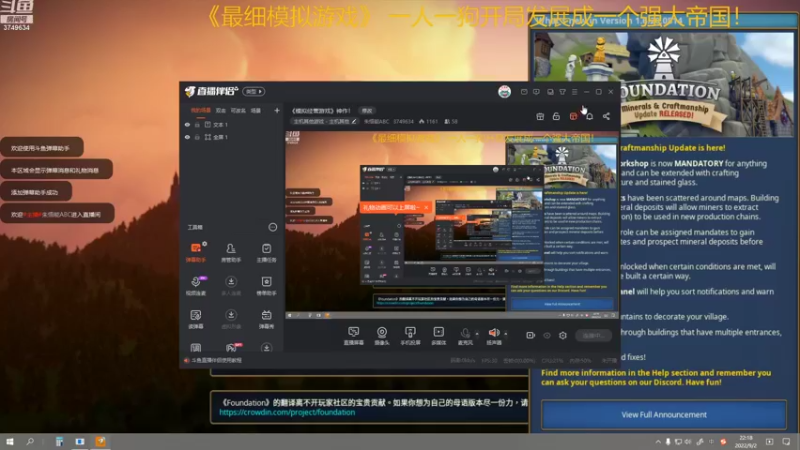The height and width of the screenshot is (450, 800).
Task: Click the stream preview canvas
Action: (x=452, y=224)
